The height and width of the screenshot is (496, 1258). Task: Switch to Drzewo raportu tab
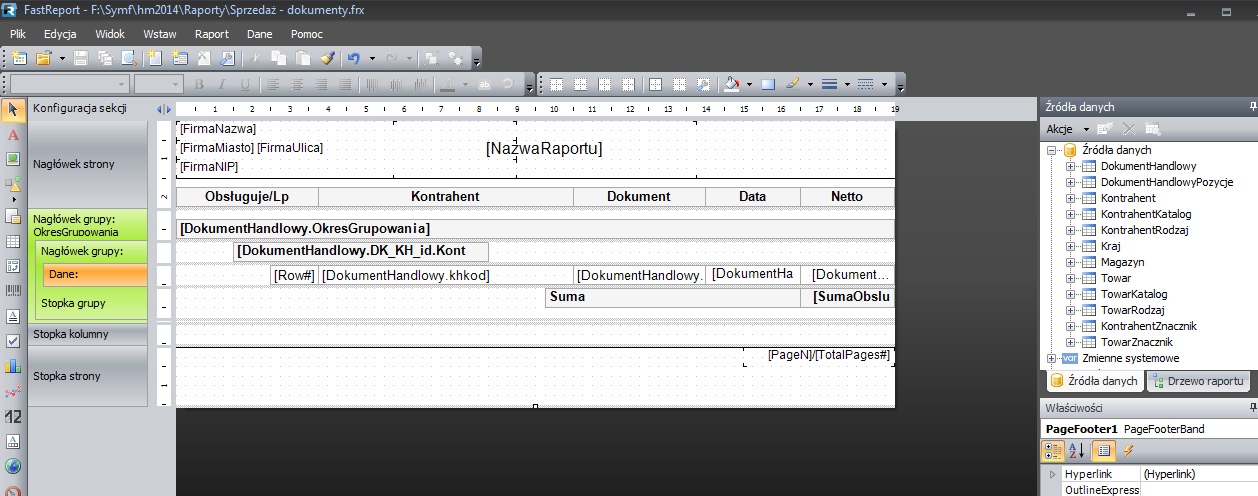pyautogui.click(x=1197, y=381)
